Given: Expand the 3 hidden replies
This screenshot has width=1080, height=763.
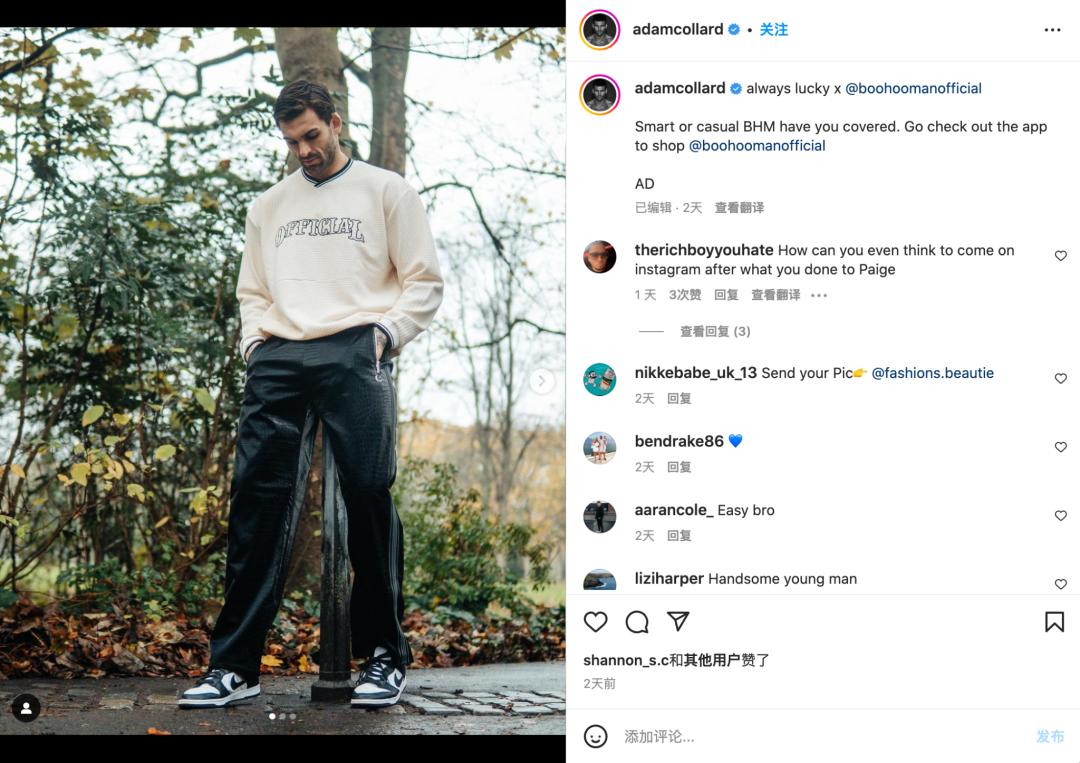Looking at the screenshot, I should (x=715, y=331).
